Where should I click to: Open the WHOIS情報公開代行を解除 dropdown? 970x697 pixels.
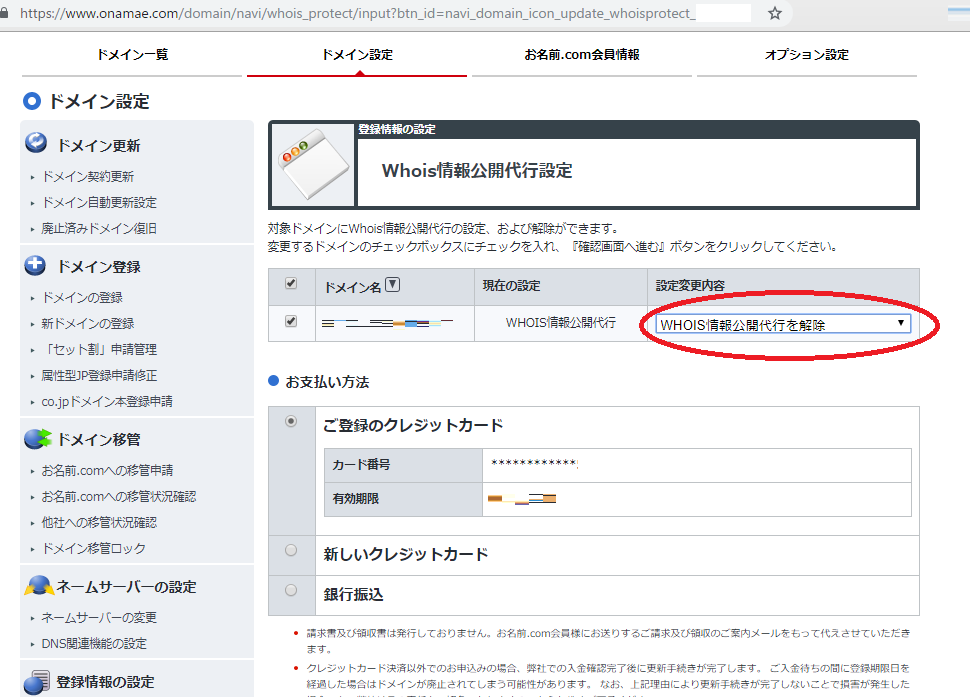(x=782, y=323)
